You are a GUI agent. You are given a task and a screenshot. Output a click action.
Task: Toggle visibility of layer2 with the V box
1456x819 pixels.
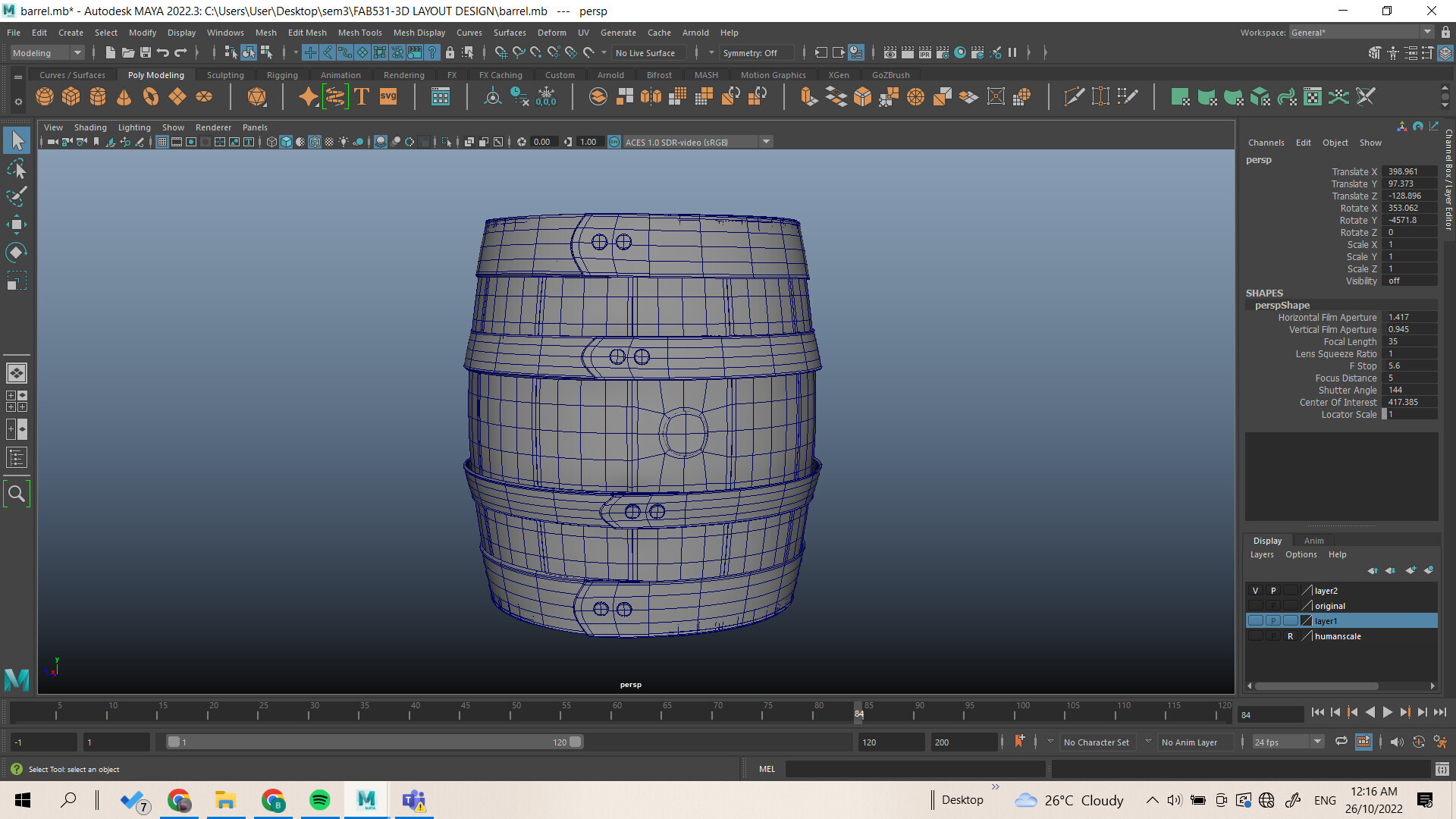[x=1255, y=590]
